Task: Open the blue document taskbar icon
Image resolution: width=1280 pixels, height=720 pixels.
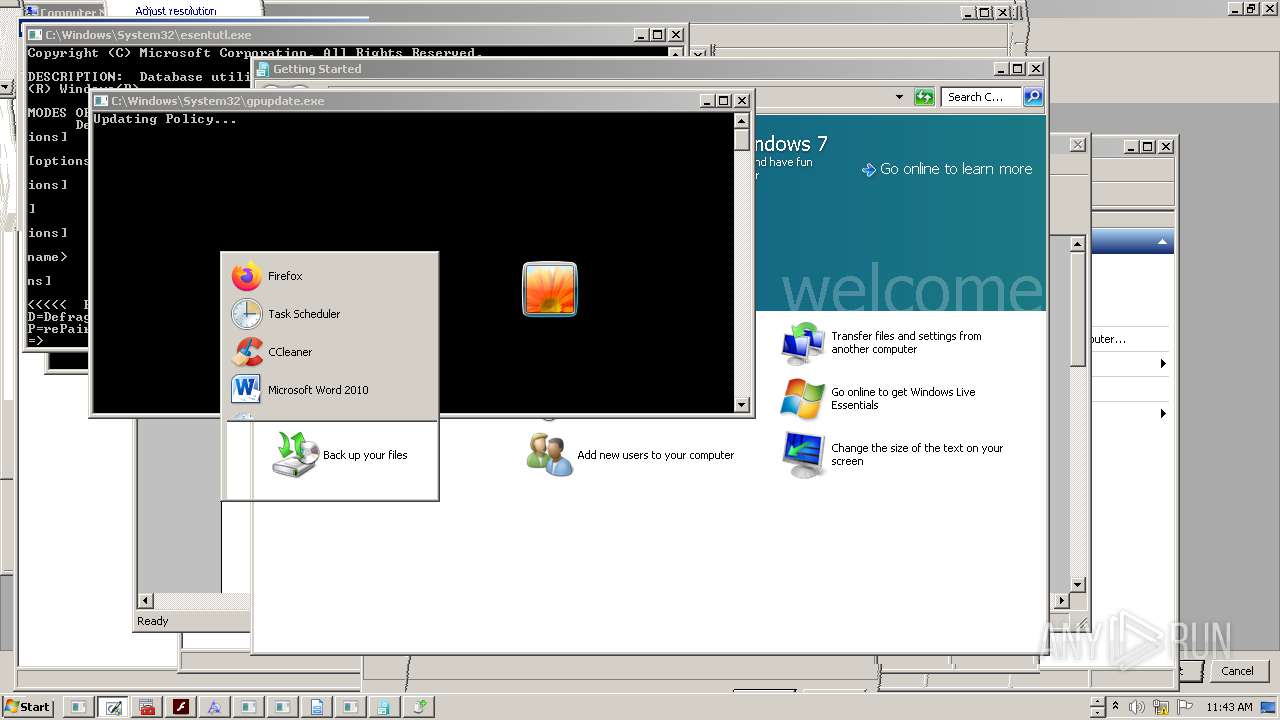Action: (x=316, y=707)
